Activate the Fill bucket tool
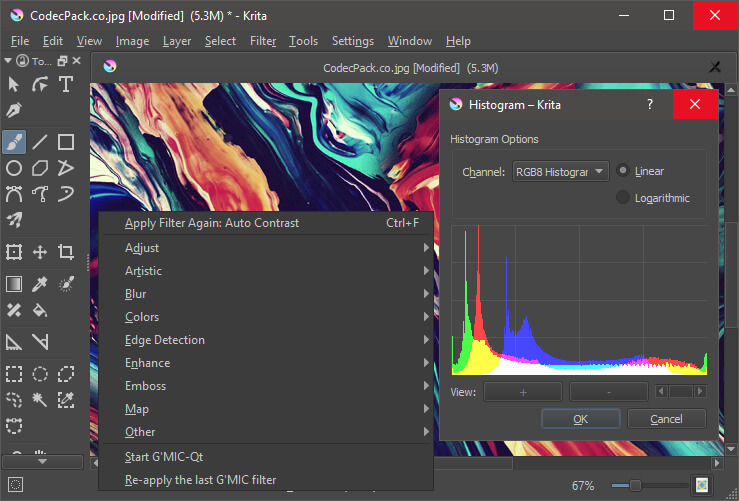The height and width of the screenshot is (501, 739). [40, 310]
